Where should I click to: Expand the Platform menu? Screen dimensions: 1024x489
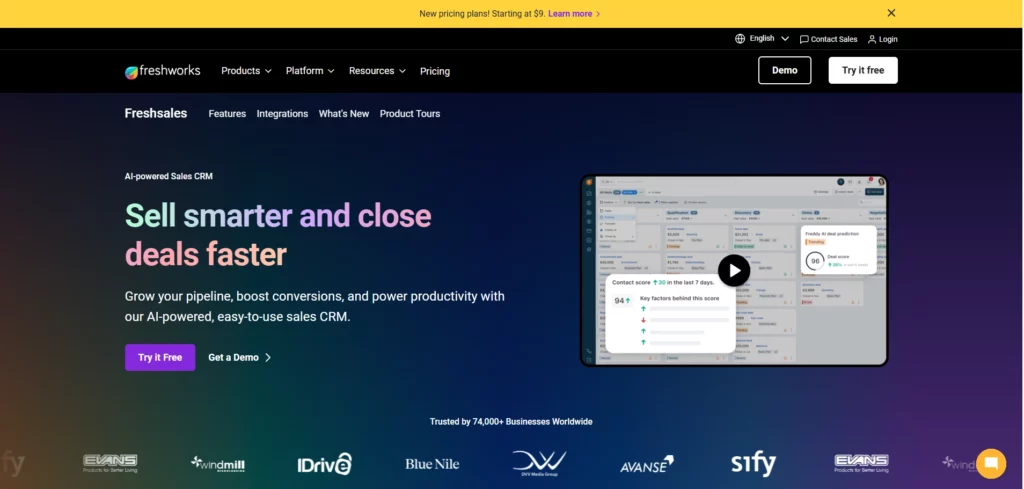coord(310,71)
